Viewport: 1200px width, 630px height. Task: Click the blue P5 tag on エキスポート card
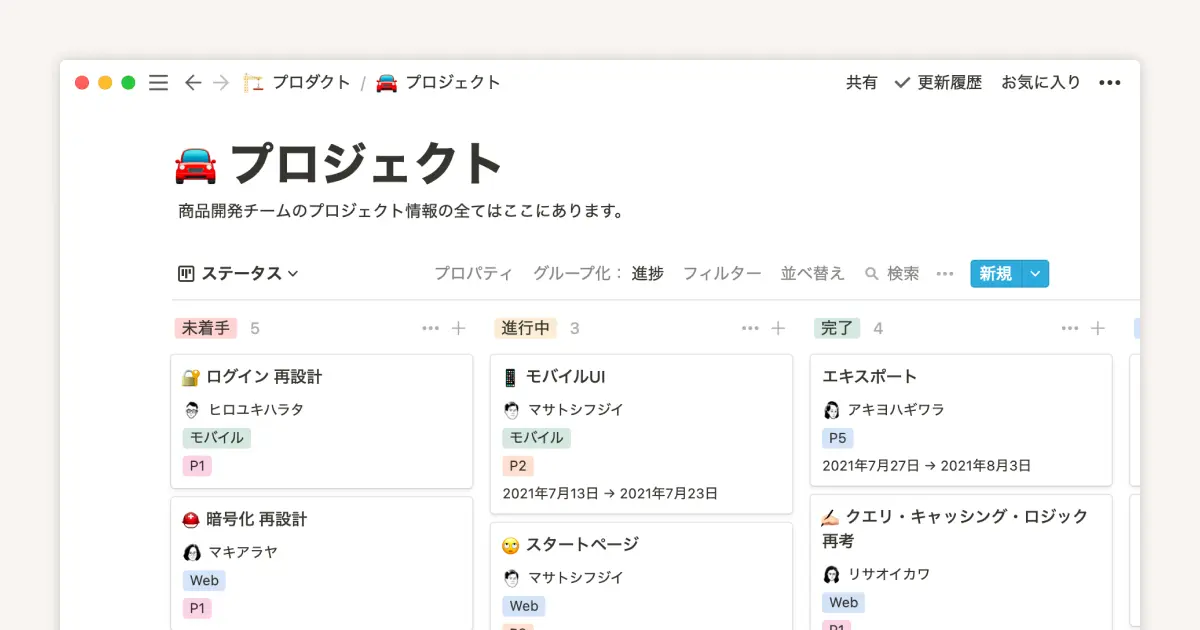(838, 438)
